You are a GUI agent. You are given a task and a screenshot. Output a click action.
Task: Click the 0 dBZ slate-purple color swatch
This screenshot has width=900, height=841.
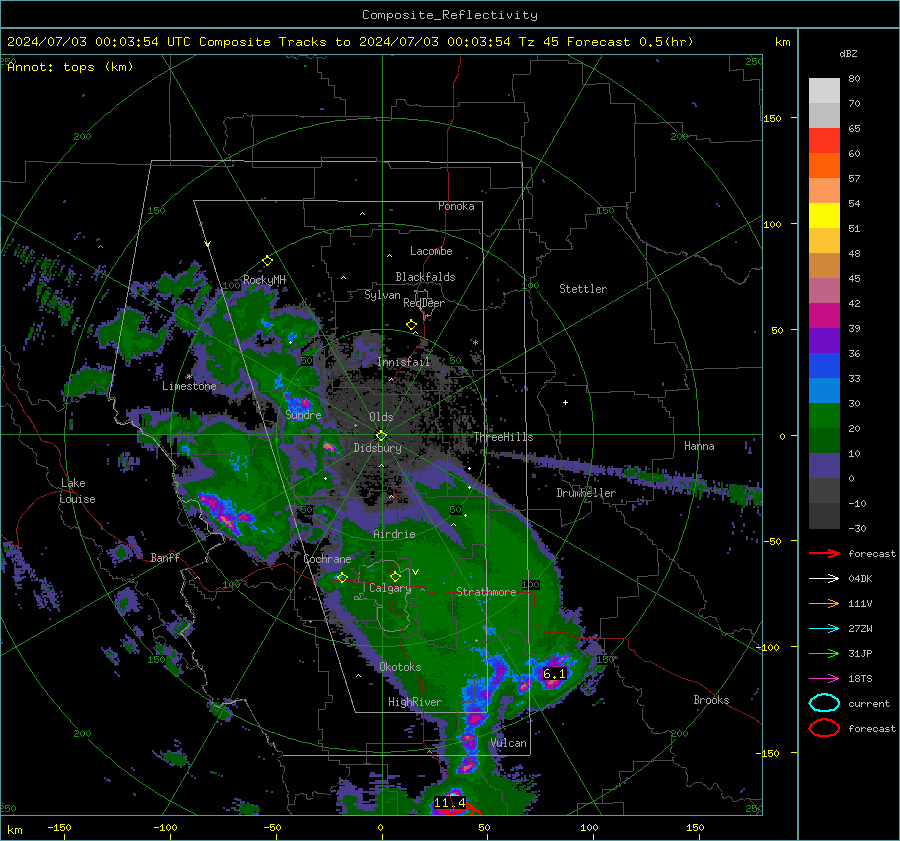(824, 465)
